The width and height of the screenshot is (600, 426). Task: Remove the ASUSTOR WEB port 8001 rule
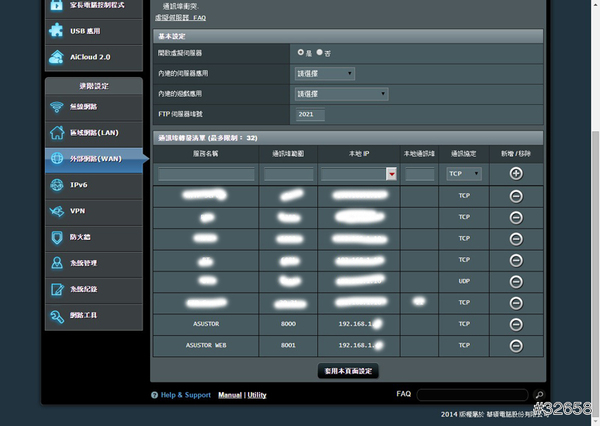(516, 346)
